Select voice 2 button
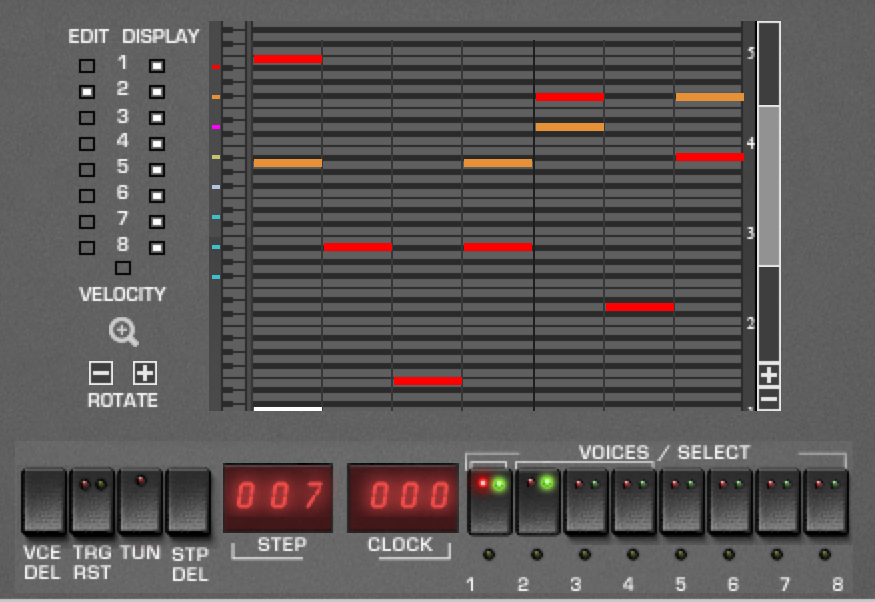 (539, 501)
